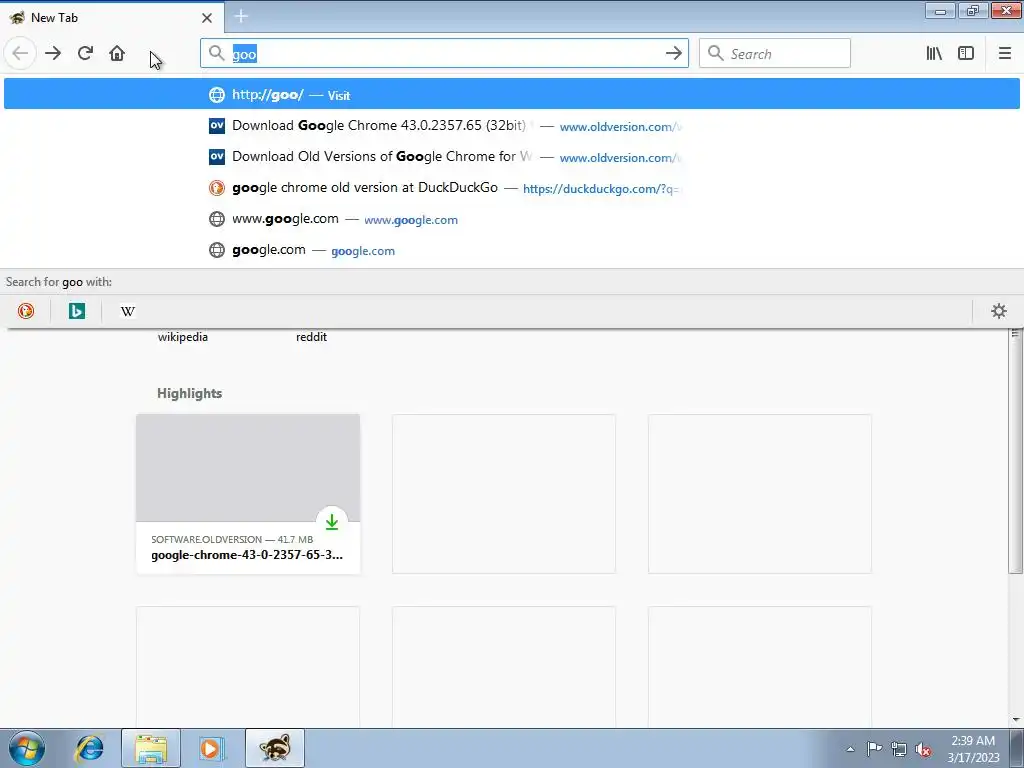Select the New Tab tab

pos(111,18)
